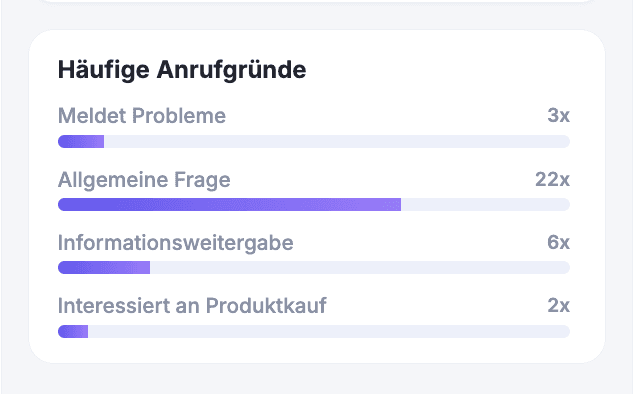Click the Häufige Anrufgründe heading
The width and height of the screenshot is (634, 394).
click(x=182, y=70)
